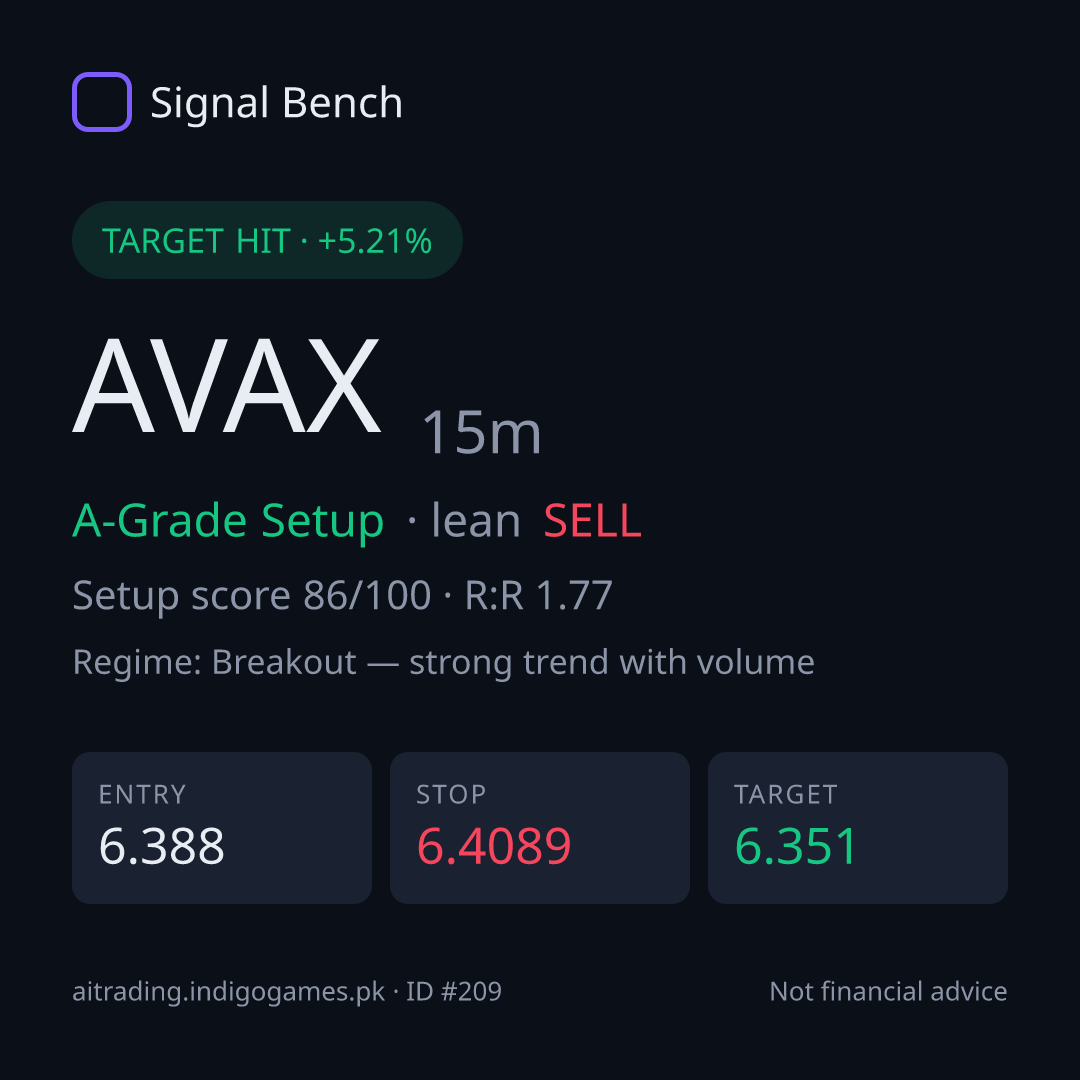Open the TARGET price card
1080x1080 pixels.
pos(858,828)
